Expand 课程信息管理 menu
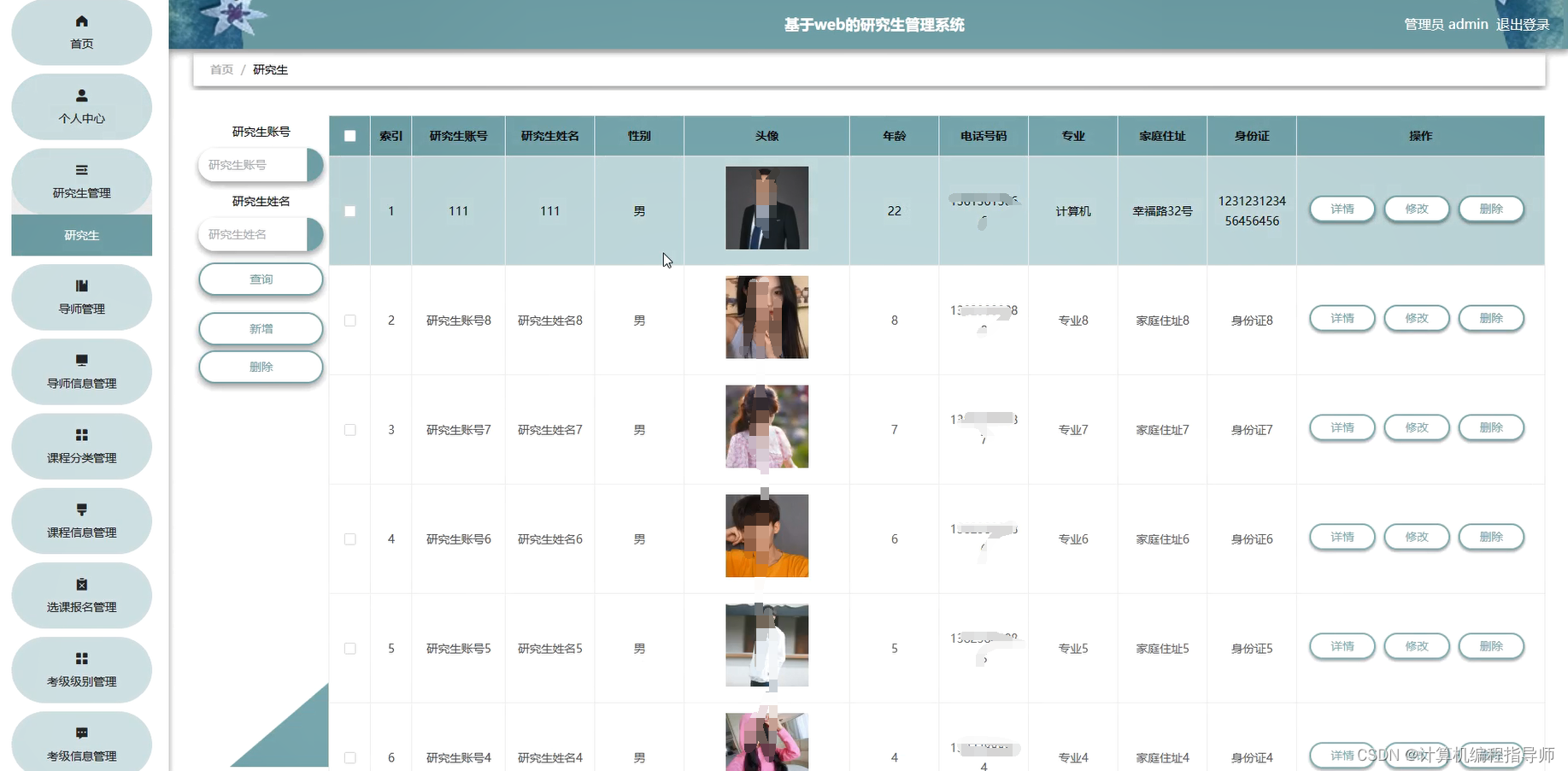Viewport: 1568px width, 771px height. (82, 521)
